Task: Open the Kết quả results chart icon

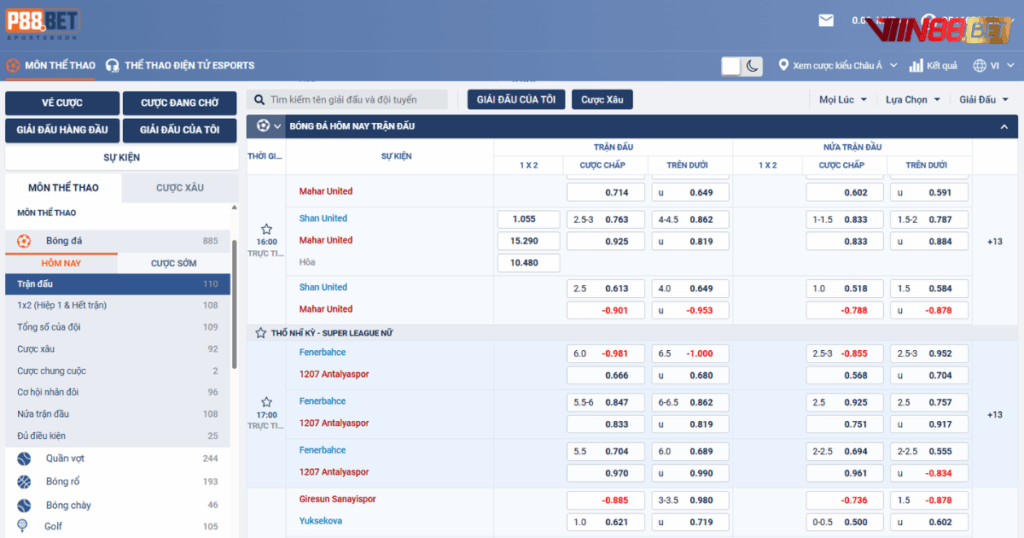Action: click(x=917, y=66)
